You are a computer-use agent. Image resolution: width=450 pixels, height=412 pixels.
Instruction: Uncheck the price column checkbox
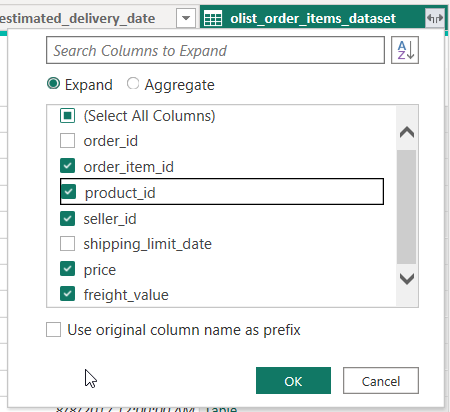(67, 269)
